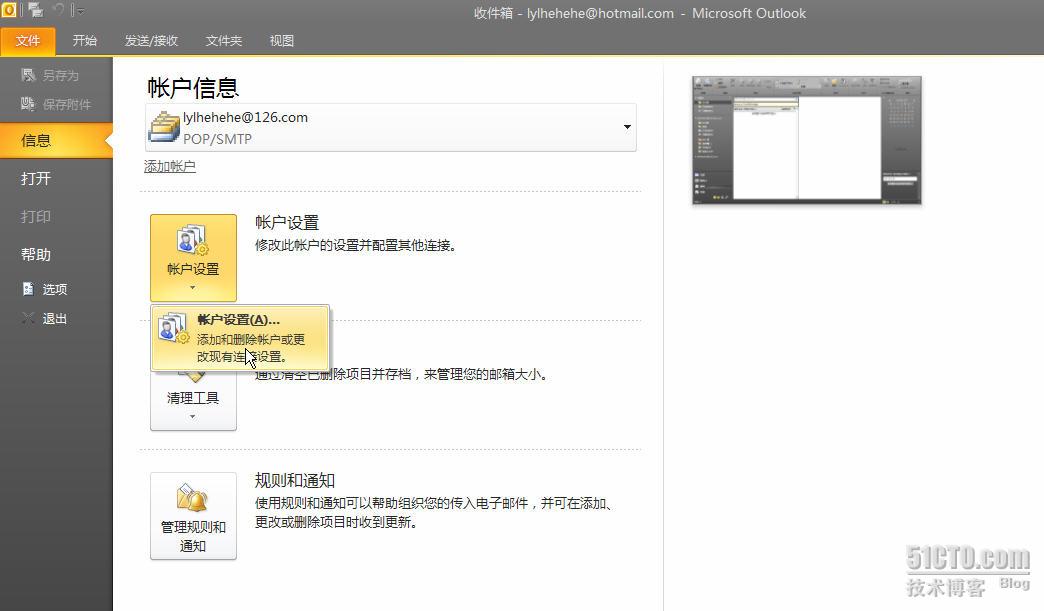Switch to the 视图 tab
The height and width of the screenshot is (611, 1044).
coord(282,41)
